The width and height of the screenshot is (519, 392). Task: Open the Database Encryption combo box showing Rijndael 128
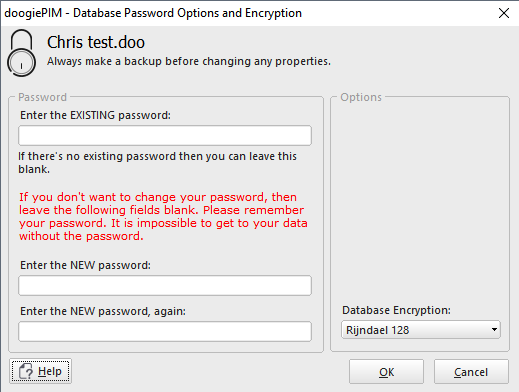tap(421, 330)
